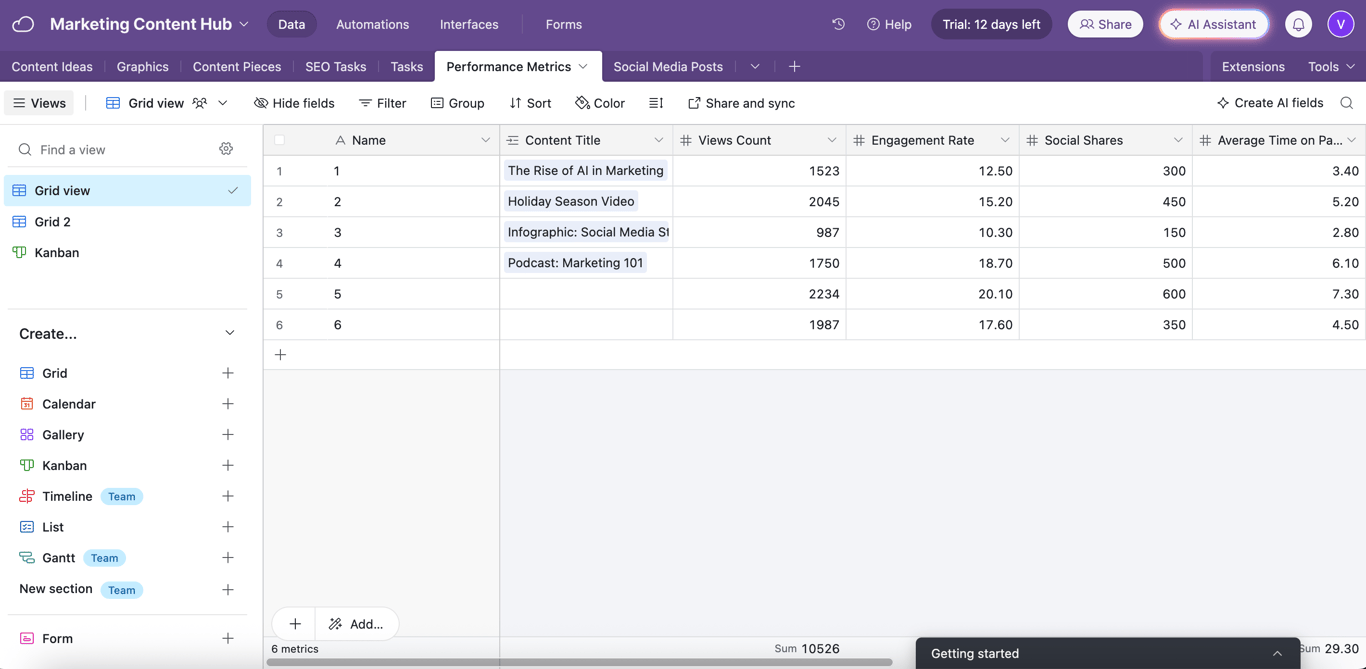Expand the hidden tables list chevron
This screenshot has width=1366, height=669.
tap(755, 66)
